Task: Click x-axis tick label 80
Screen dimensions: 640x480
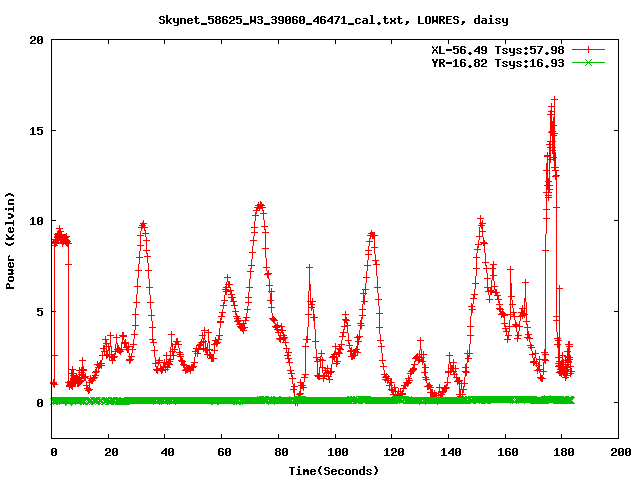Action: pyautogui.click(x=281, y=452)
